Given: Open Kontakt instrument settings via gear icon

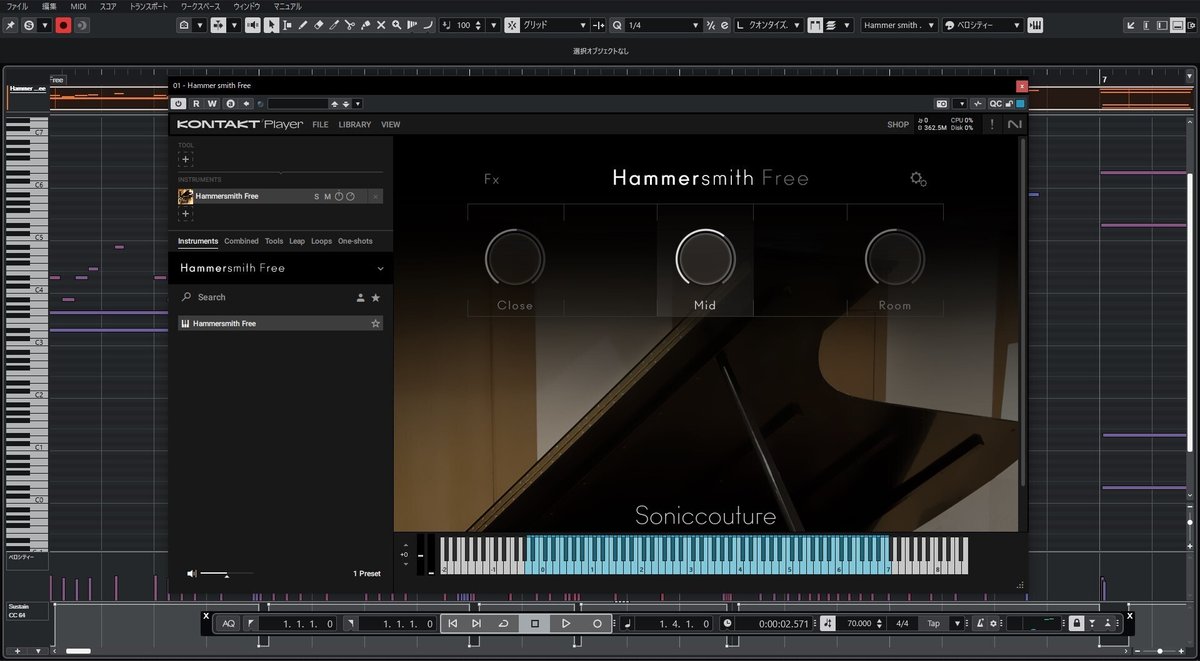Looking at the screenshot, I should (918, 178).
